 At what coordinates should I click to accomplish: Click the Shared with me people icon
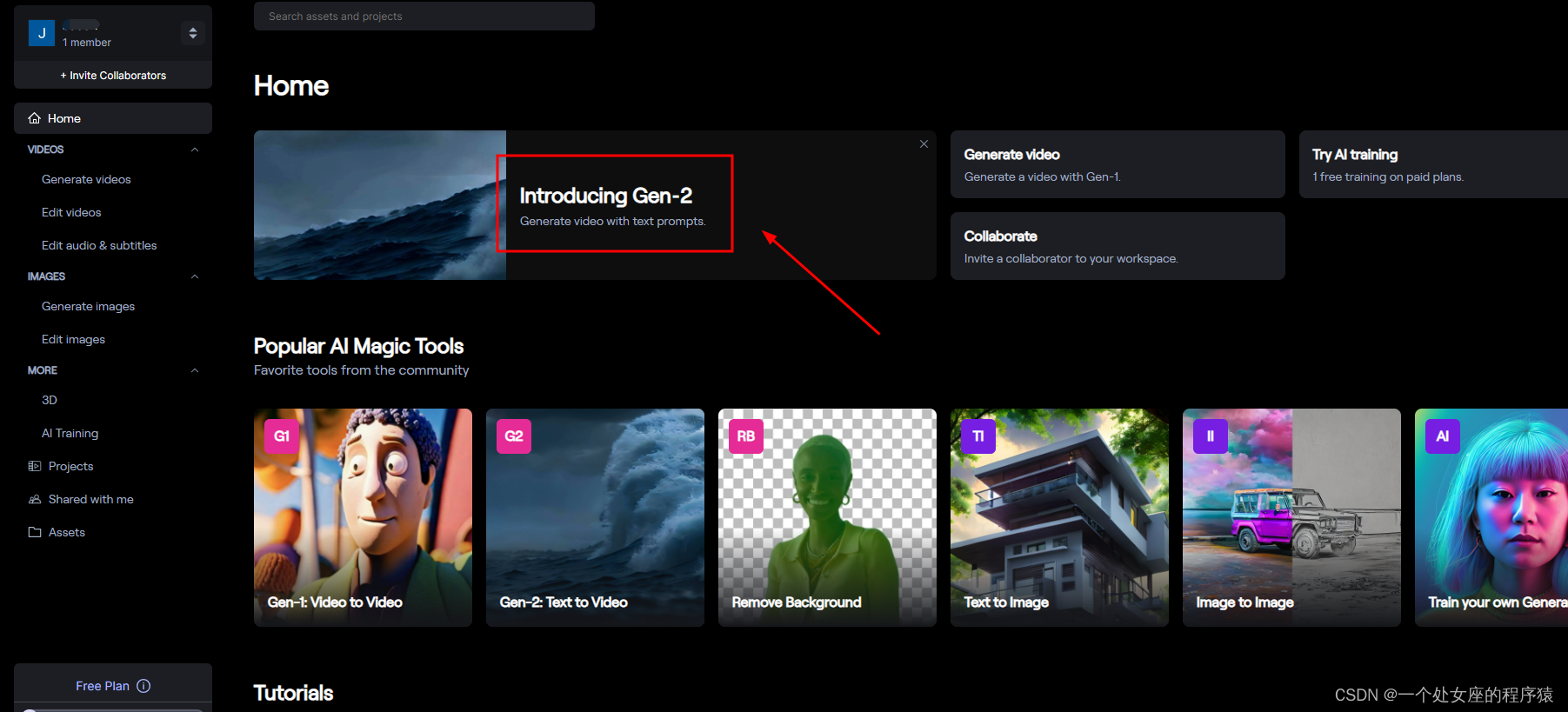tap(35, 499)
